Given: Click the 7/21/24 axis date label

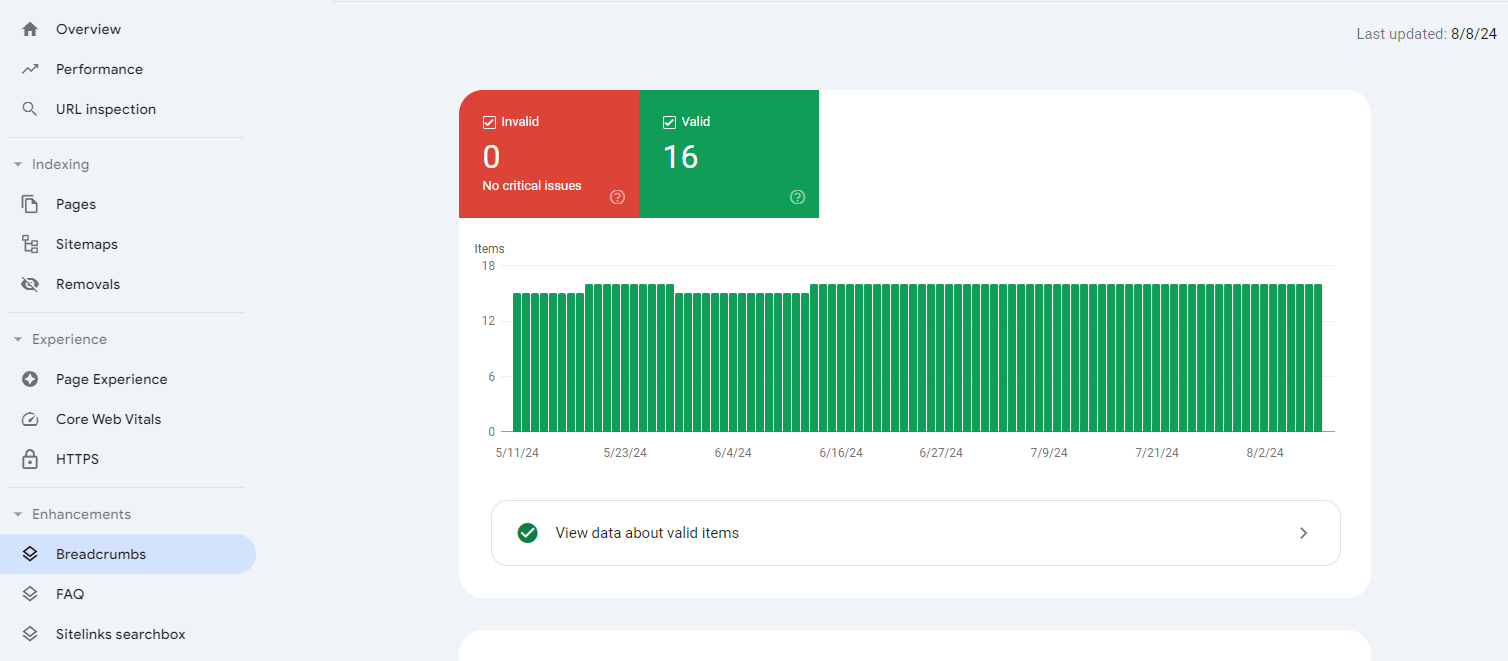Looking at the screenshot, I should (x=1157, y=453).
